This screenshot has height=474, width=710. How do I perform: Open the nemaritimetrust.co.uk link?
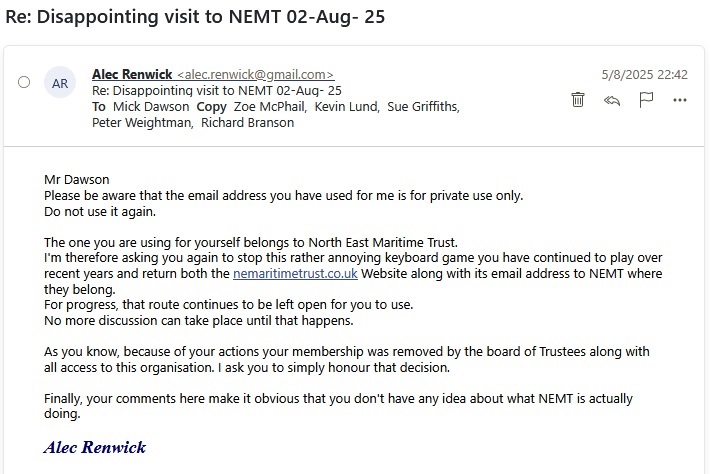coord(296,274)
